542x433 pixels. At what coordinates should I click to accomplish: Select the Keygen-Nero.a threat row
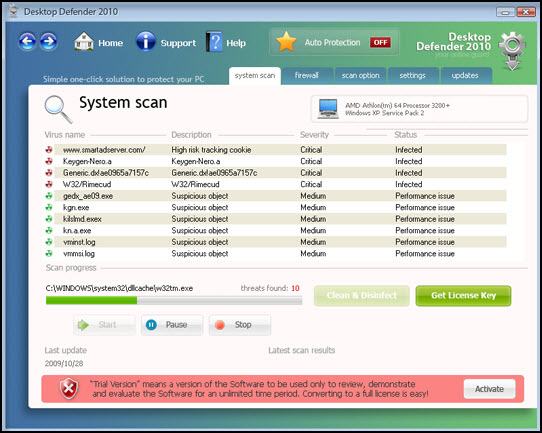(275, 161)
